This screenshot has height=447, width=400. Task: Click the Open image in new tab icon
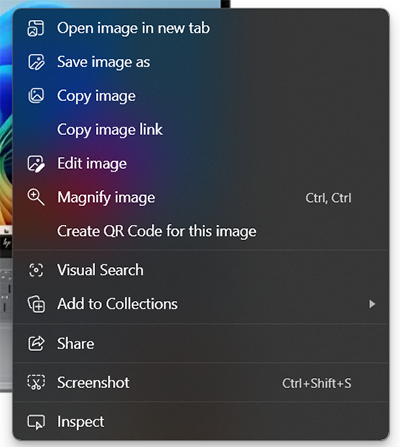(36, 28)
